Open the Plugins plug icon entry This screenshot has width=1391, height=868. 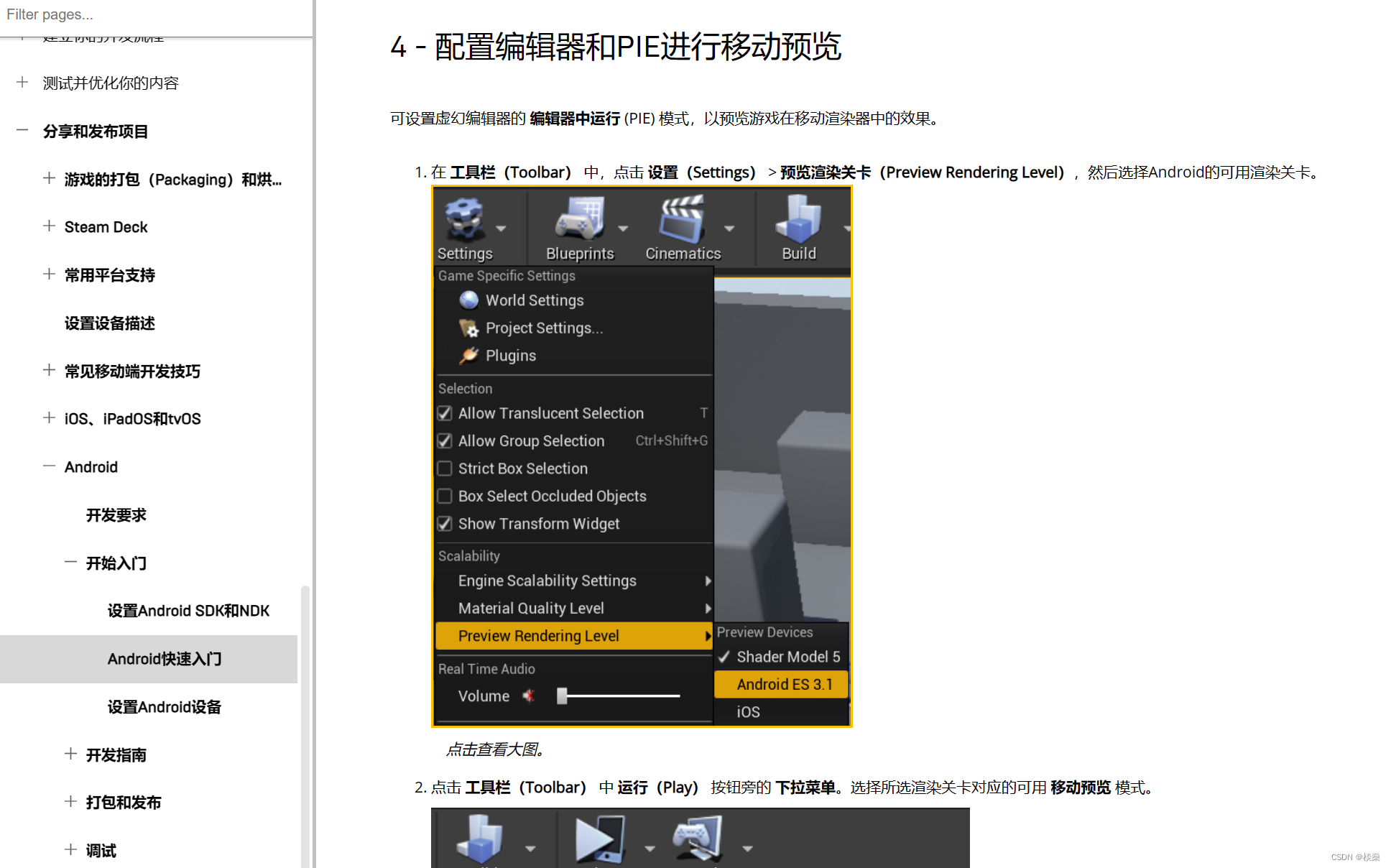(x=469, y=356)
